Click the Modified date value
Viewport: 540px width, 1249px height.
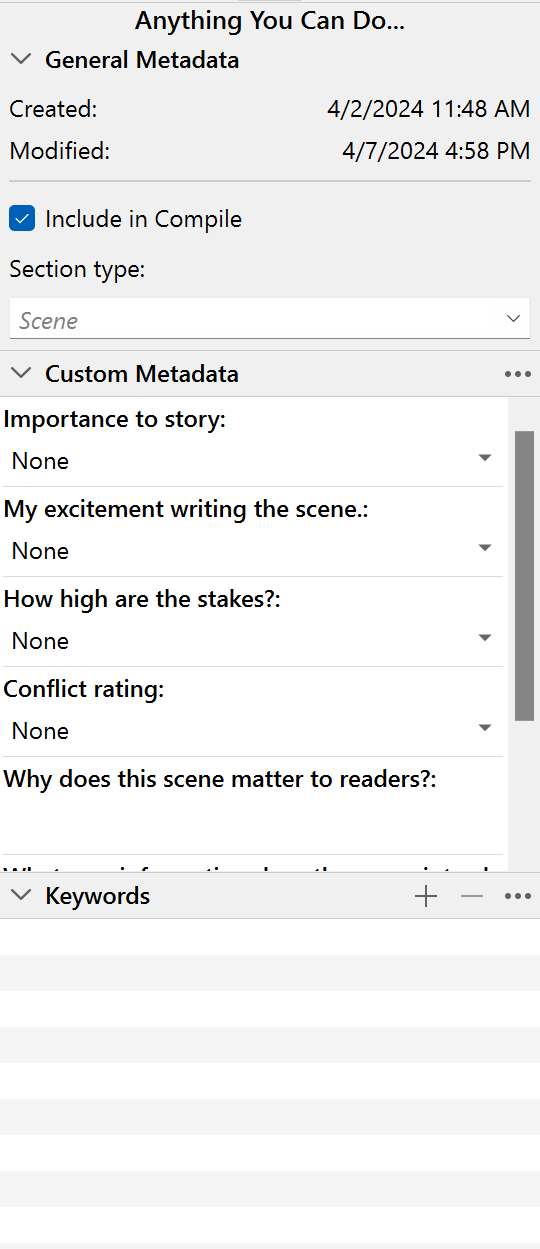click(x=436, y=151)
